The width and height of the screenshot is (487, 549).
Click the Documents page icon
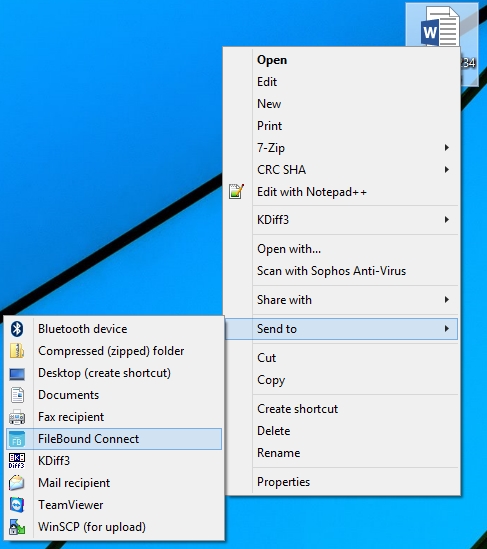coord(17,395)
